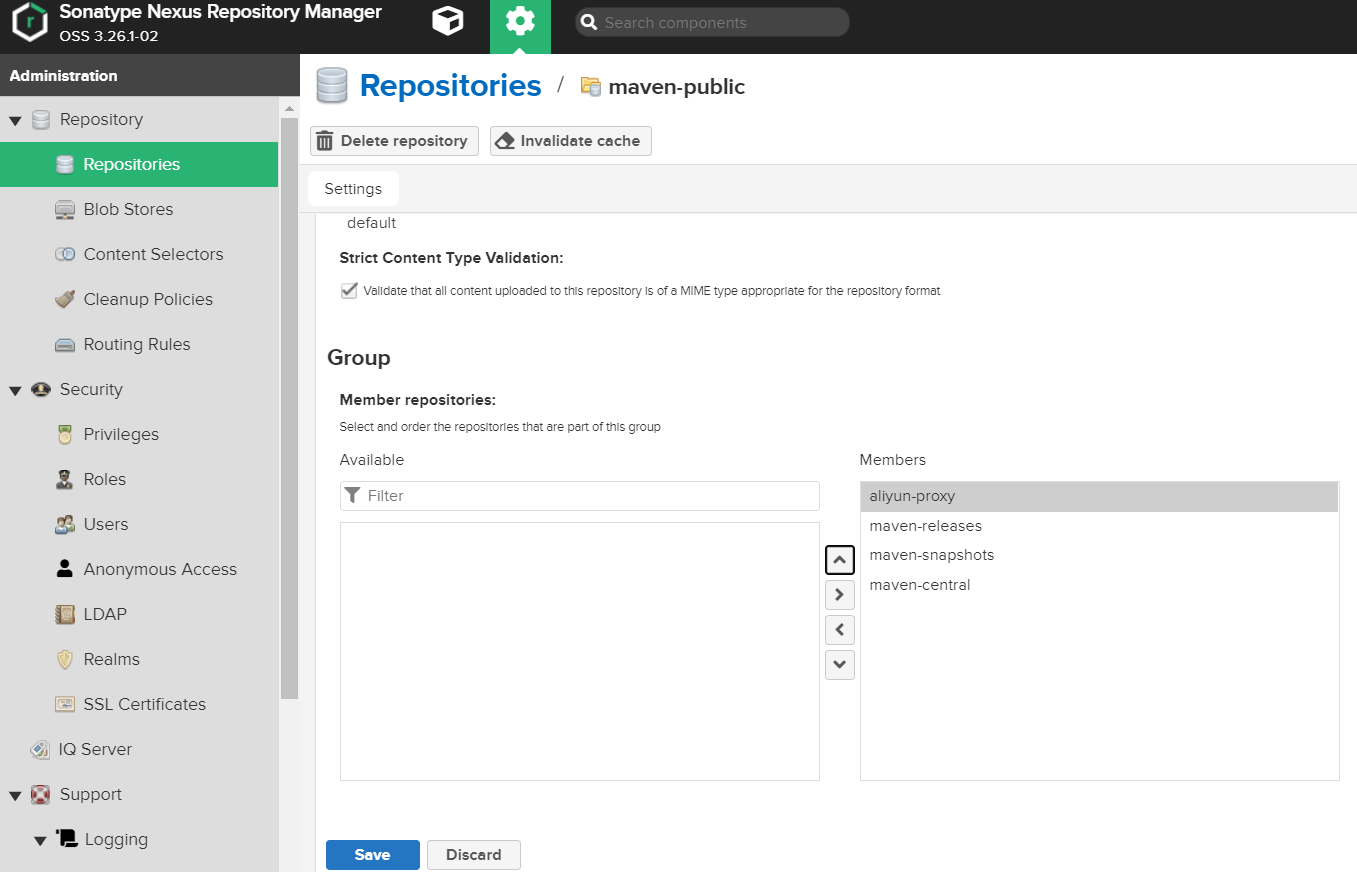Viewport: 1357px width, 872px height.
Task: Open Browse mode via cube icon
Action: (x=447, y=21)
